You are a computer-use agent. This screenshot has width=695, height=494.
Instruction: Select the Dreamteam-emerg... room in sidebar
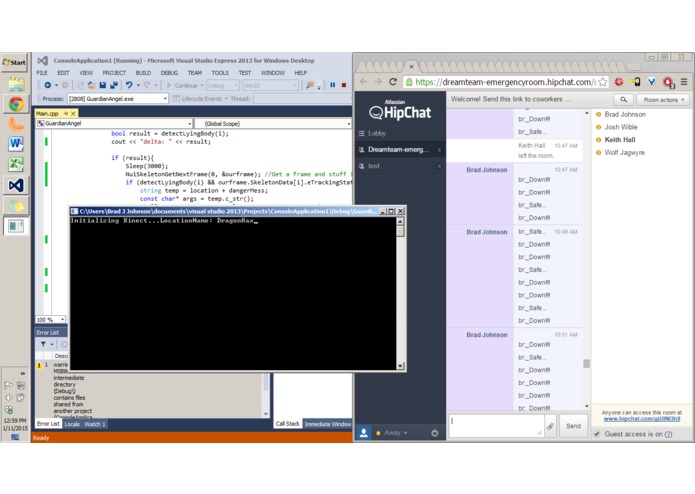[398, 150]
